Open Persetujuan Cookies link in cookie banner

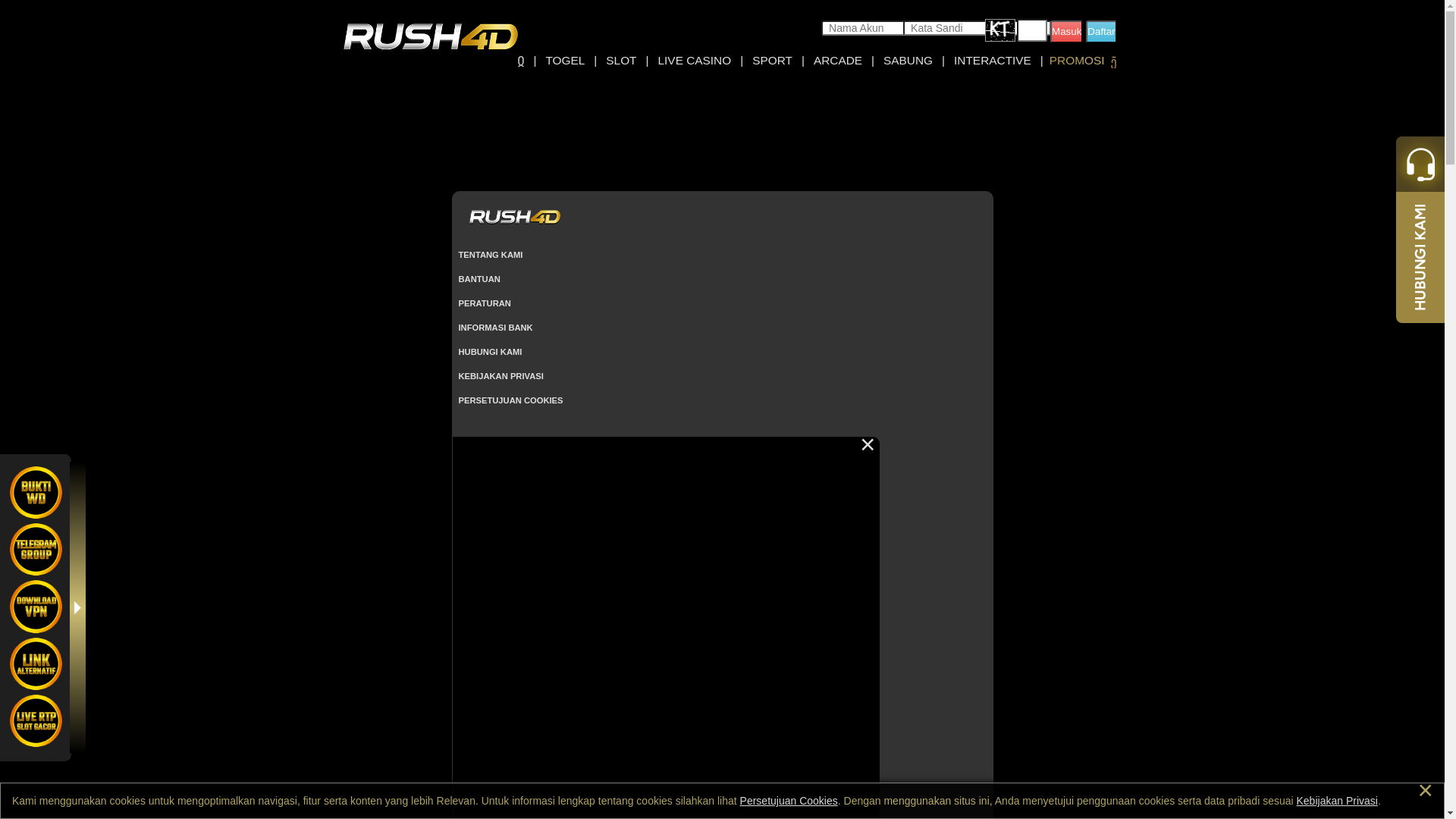[x=789, y=801]
